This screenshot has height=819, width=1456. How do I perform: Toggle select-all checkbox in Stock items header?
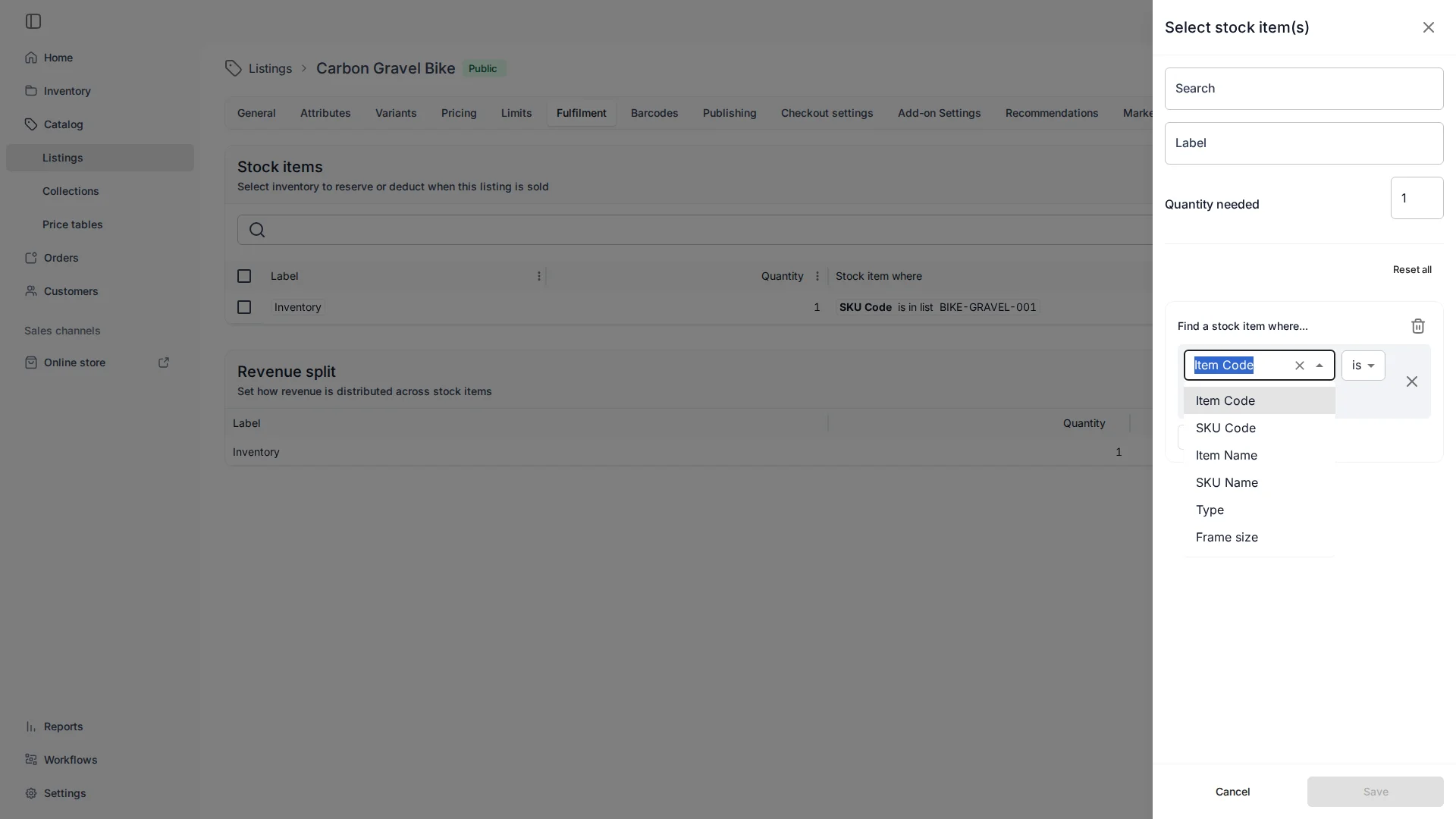(244, 276)
